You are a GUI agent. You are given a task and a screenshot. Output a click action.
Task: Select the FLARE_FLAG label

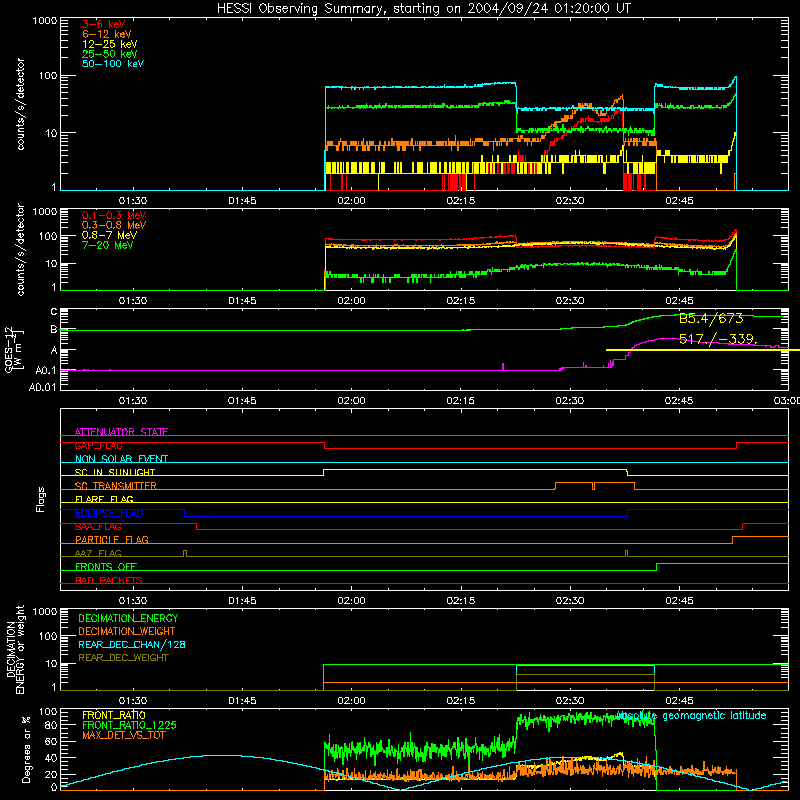click(104, 499)
